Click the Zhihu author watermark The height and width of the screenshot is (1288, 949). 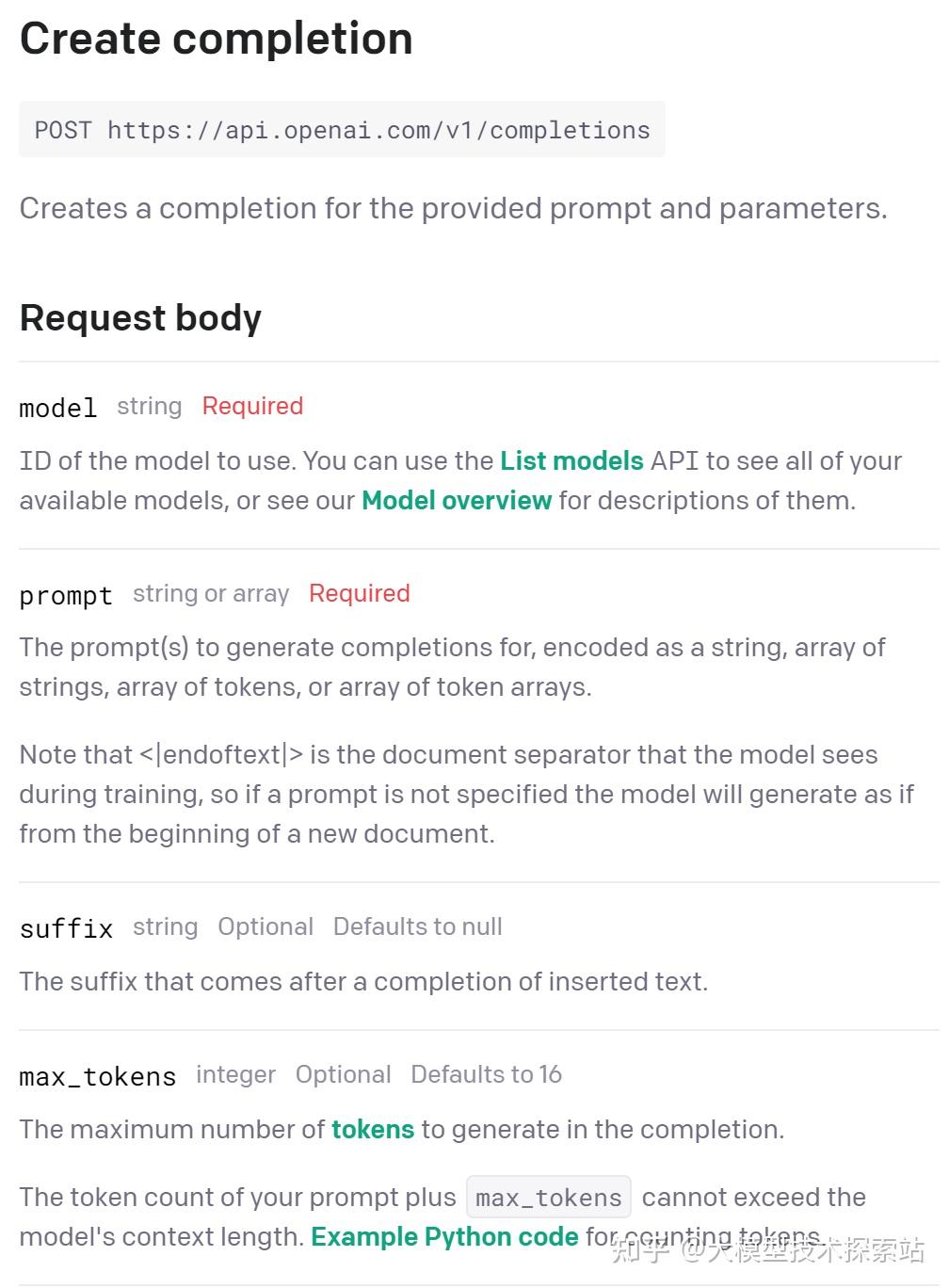767,1250
